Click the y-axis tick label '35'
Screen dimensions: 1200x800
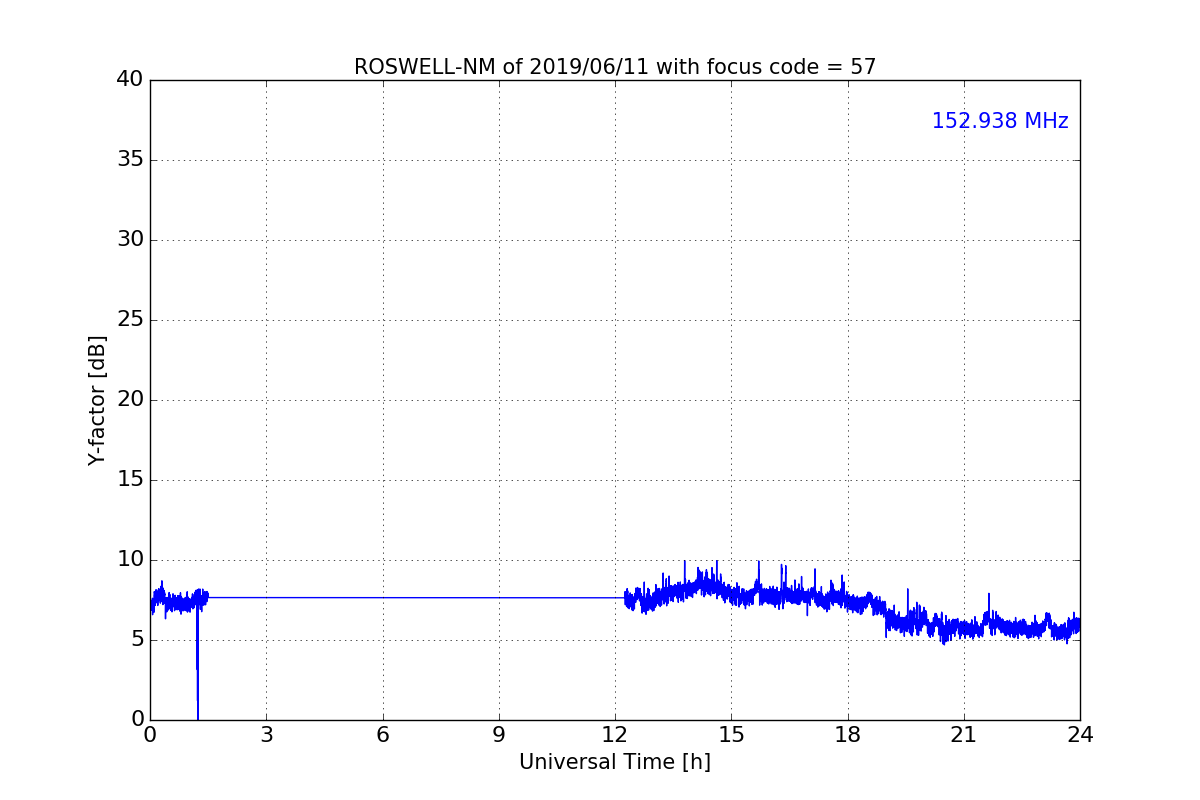(x=130, y=159)
